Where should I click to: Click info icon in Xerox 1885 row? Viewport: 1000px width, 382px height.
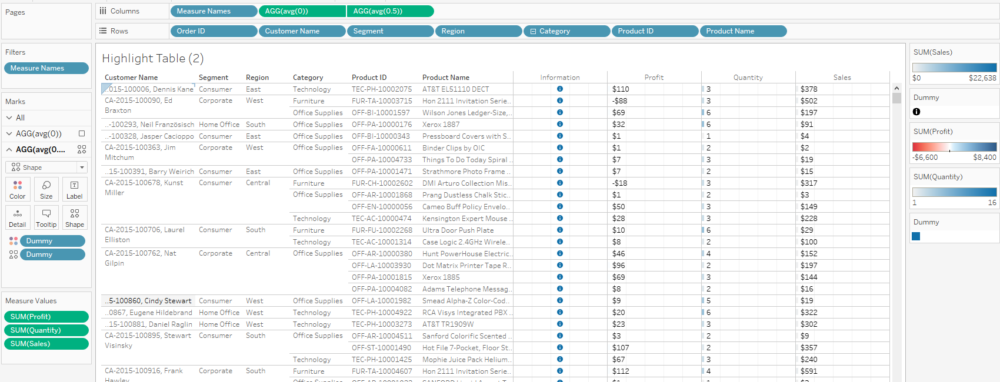click(x=560, y=277)
